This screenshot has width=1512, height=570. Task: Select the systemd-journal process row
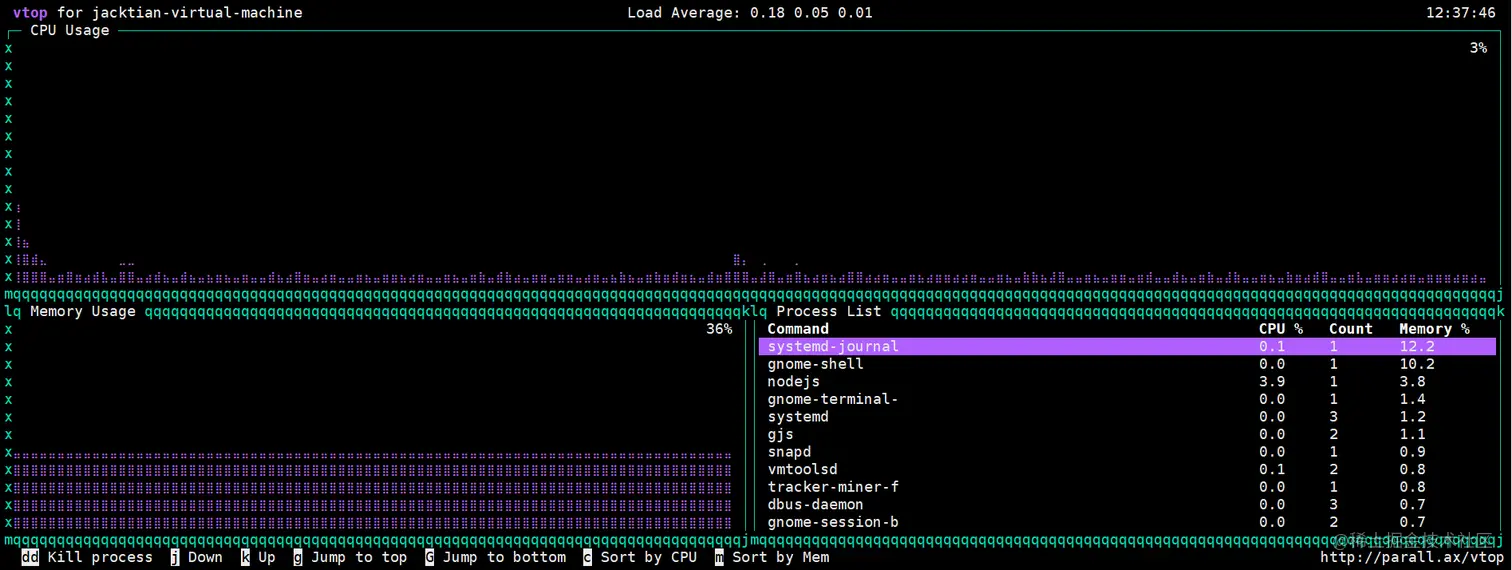(1127, 347)
